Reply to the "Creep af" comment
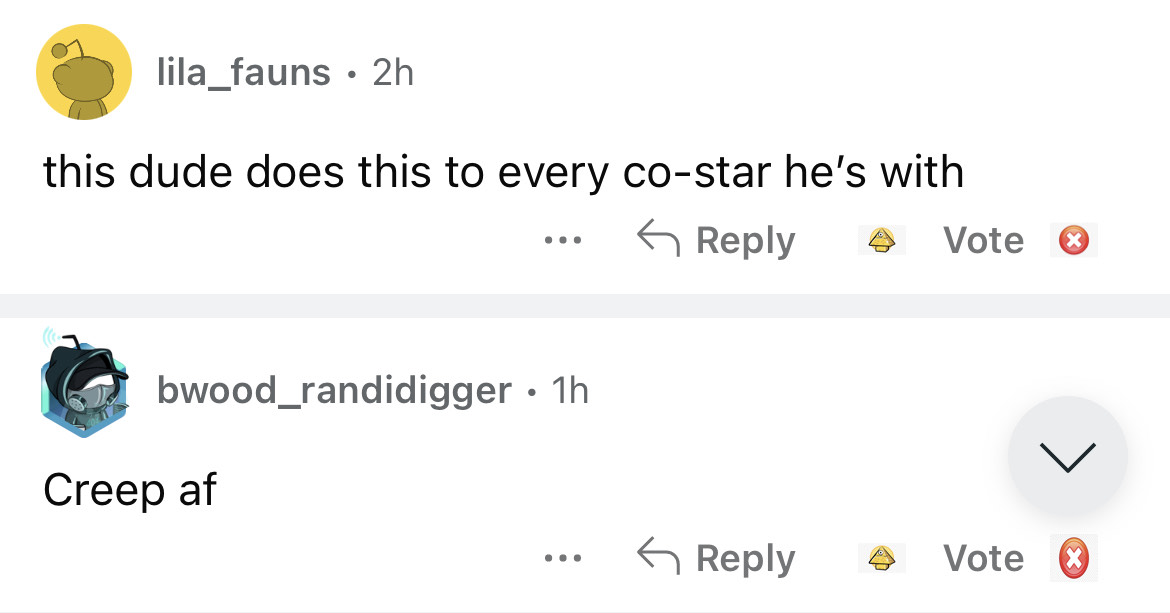The width and height of the screenshot is (1170, 613). tap(717, 558)
